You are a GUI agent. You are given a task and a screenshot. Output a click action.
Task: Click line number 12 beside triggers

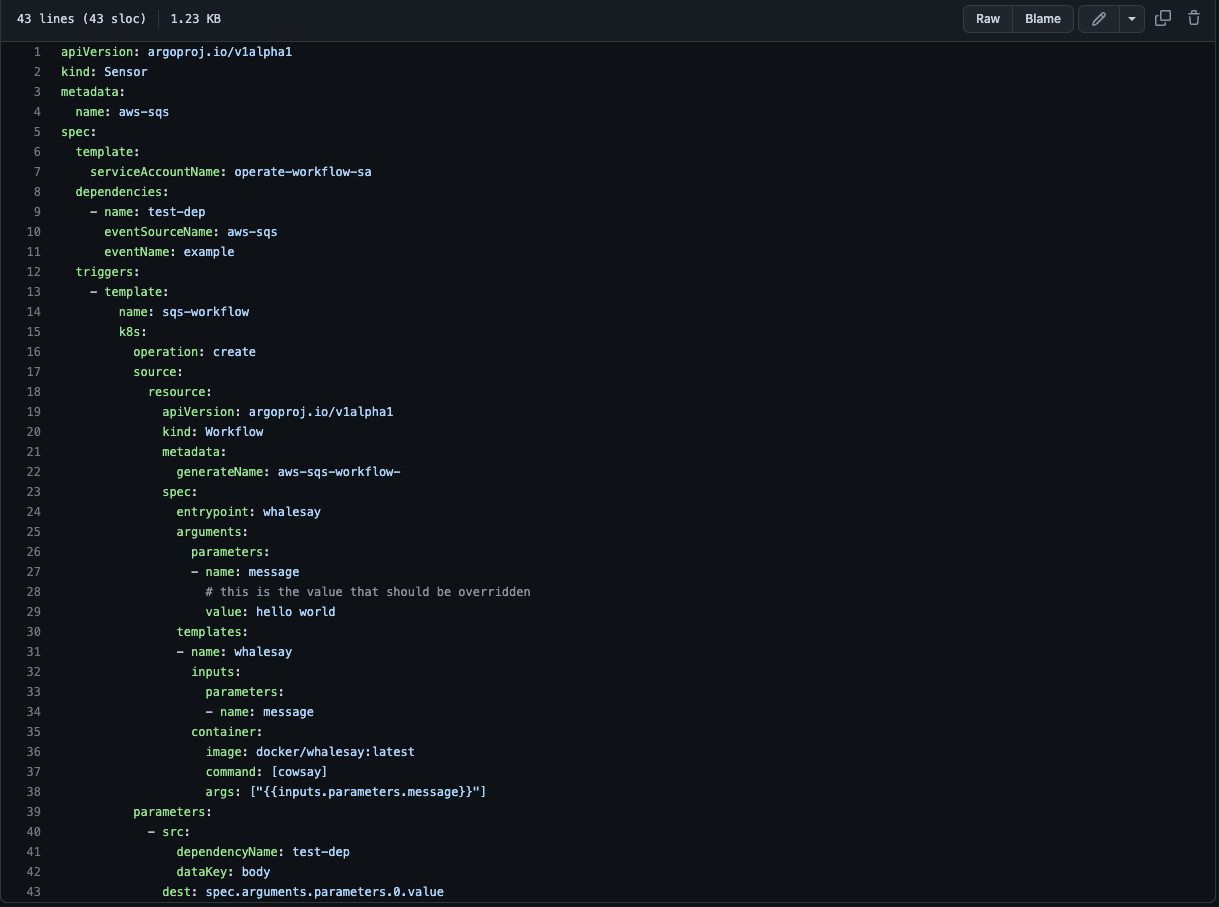[x=34, y=272]
